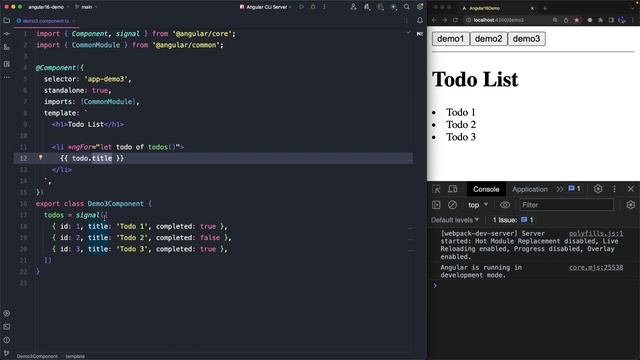
Task: Reload the localhost page in browser
Action: [456, 20]
